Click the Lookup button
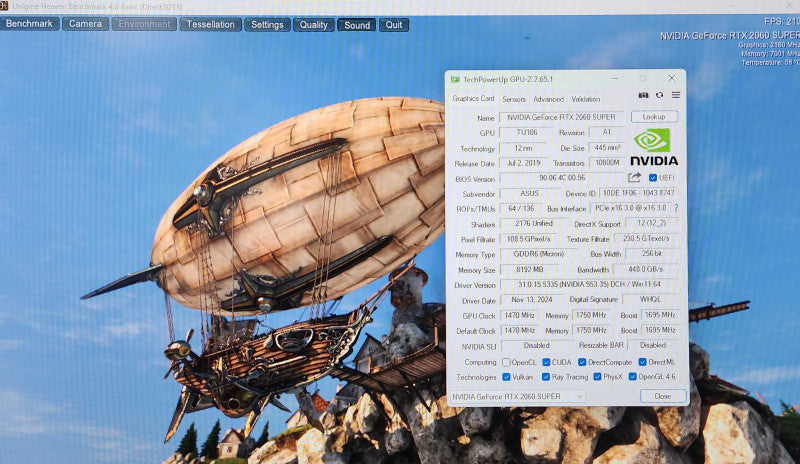 point(654,117)
